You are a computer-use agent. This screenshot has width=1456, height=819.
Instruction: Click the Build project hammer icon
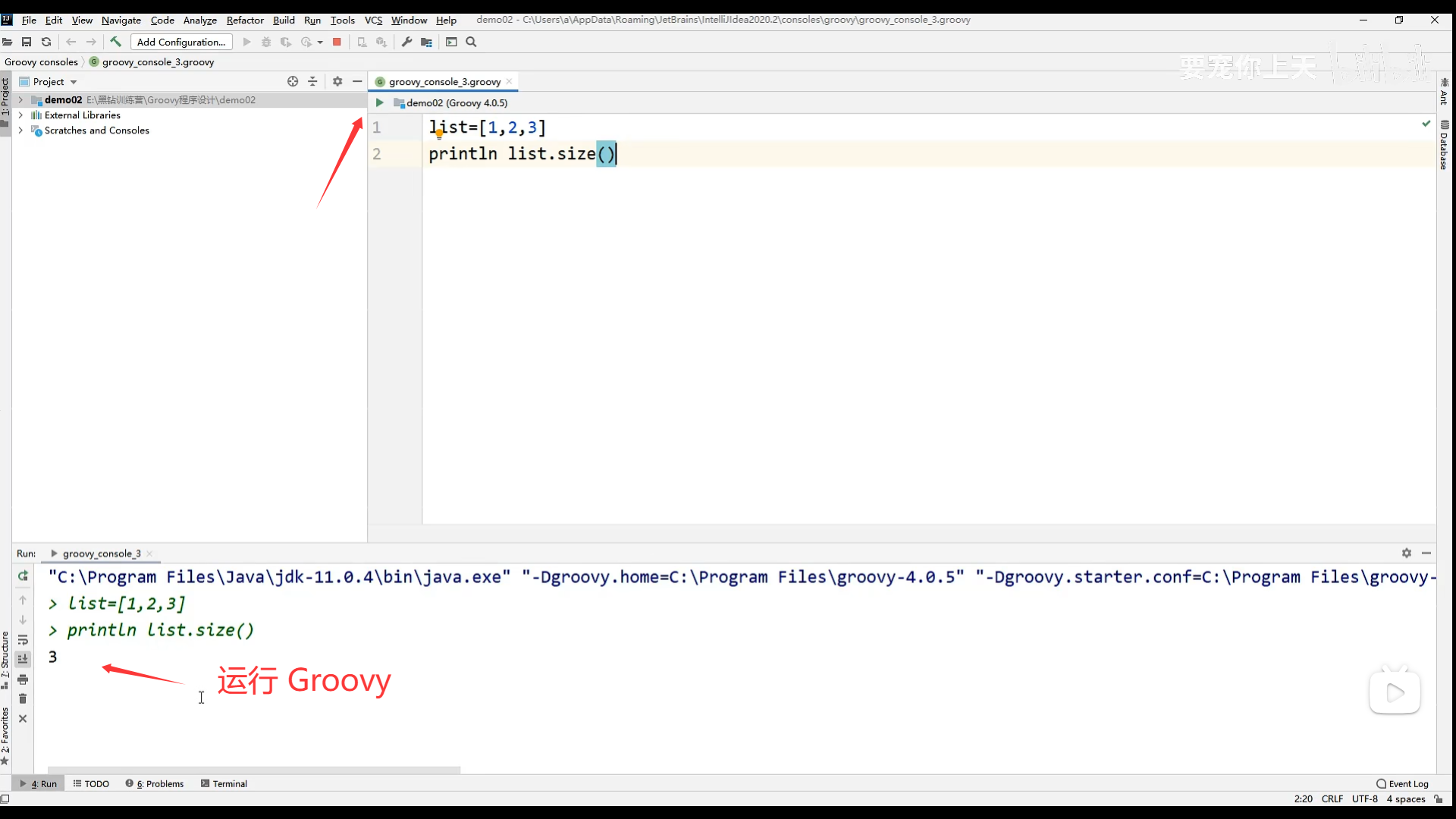click(x=116, y=42)
